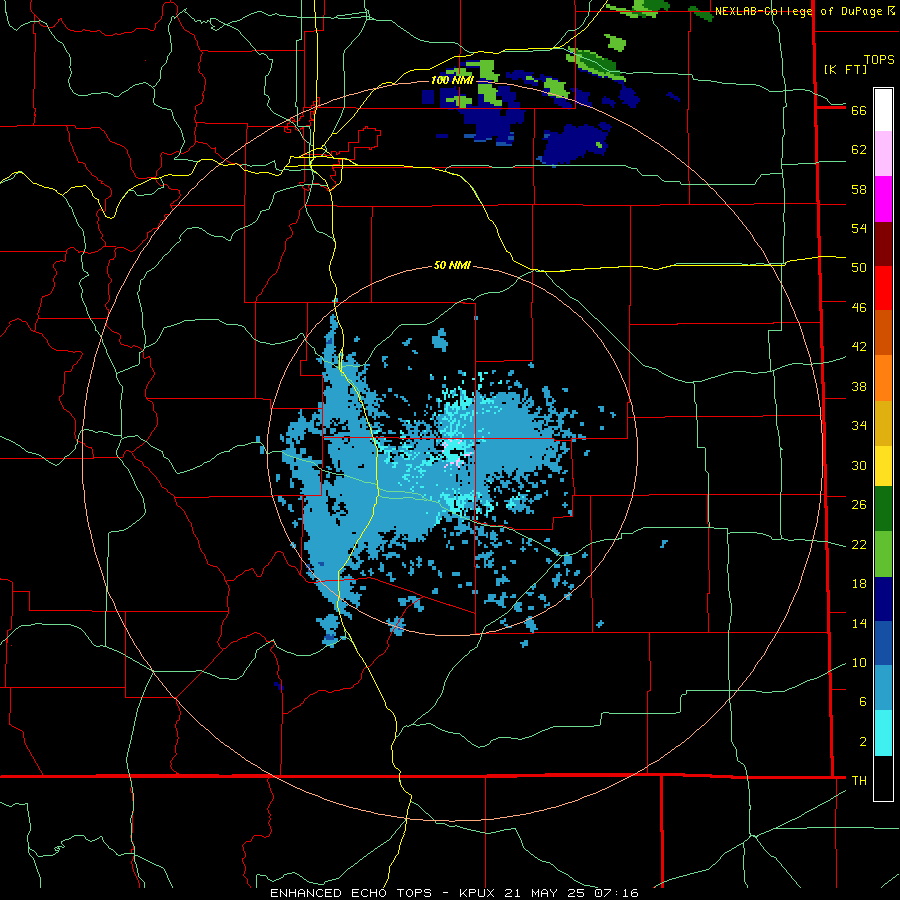Viewport: 900px width, 900px height.
Task: Click the '58' legend value
Action: coord(859,189)
